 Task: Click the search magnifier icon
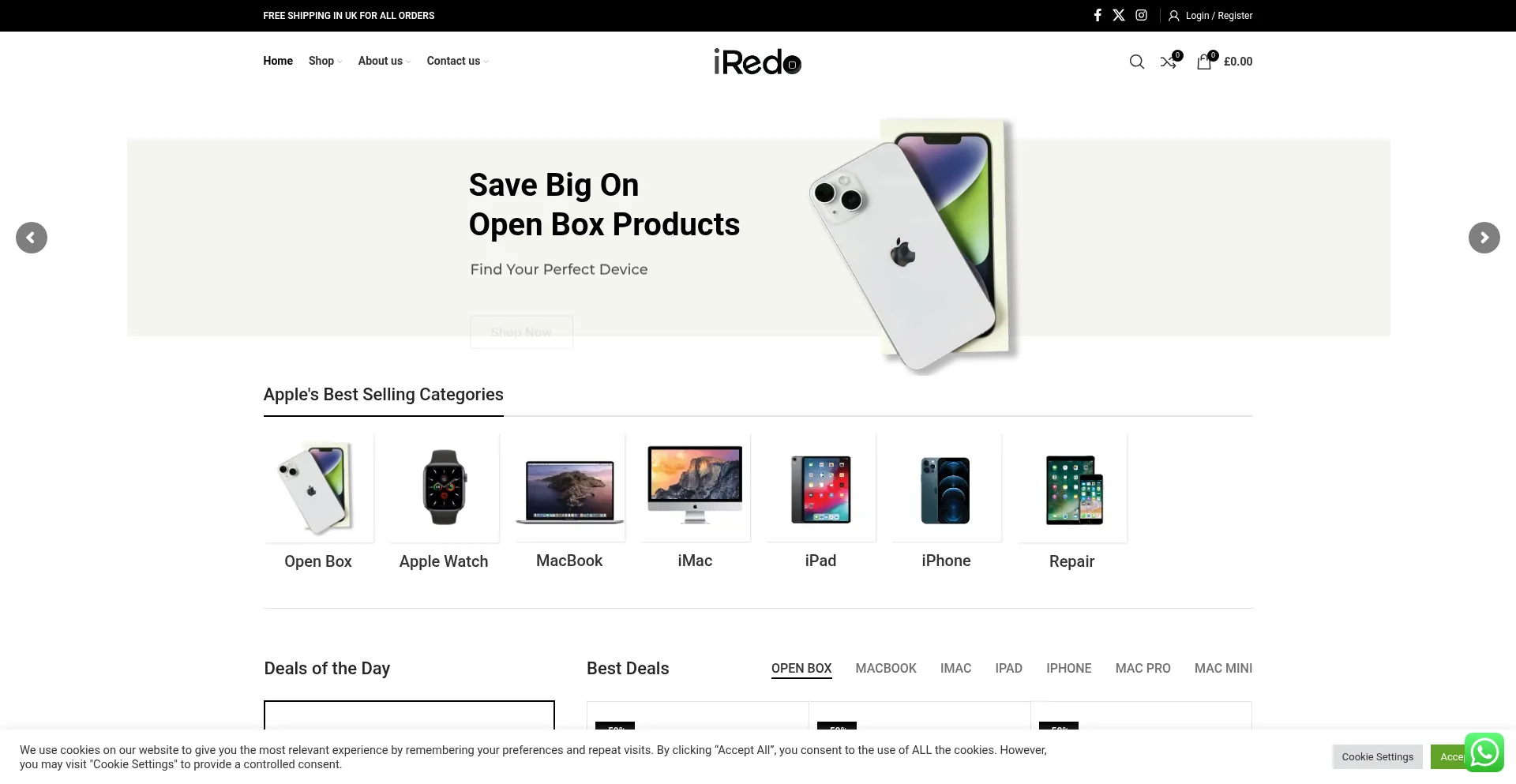pyautogui.click(x=1137, y=62)
